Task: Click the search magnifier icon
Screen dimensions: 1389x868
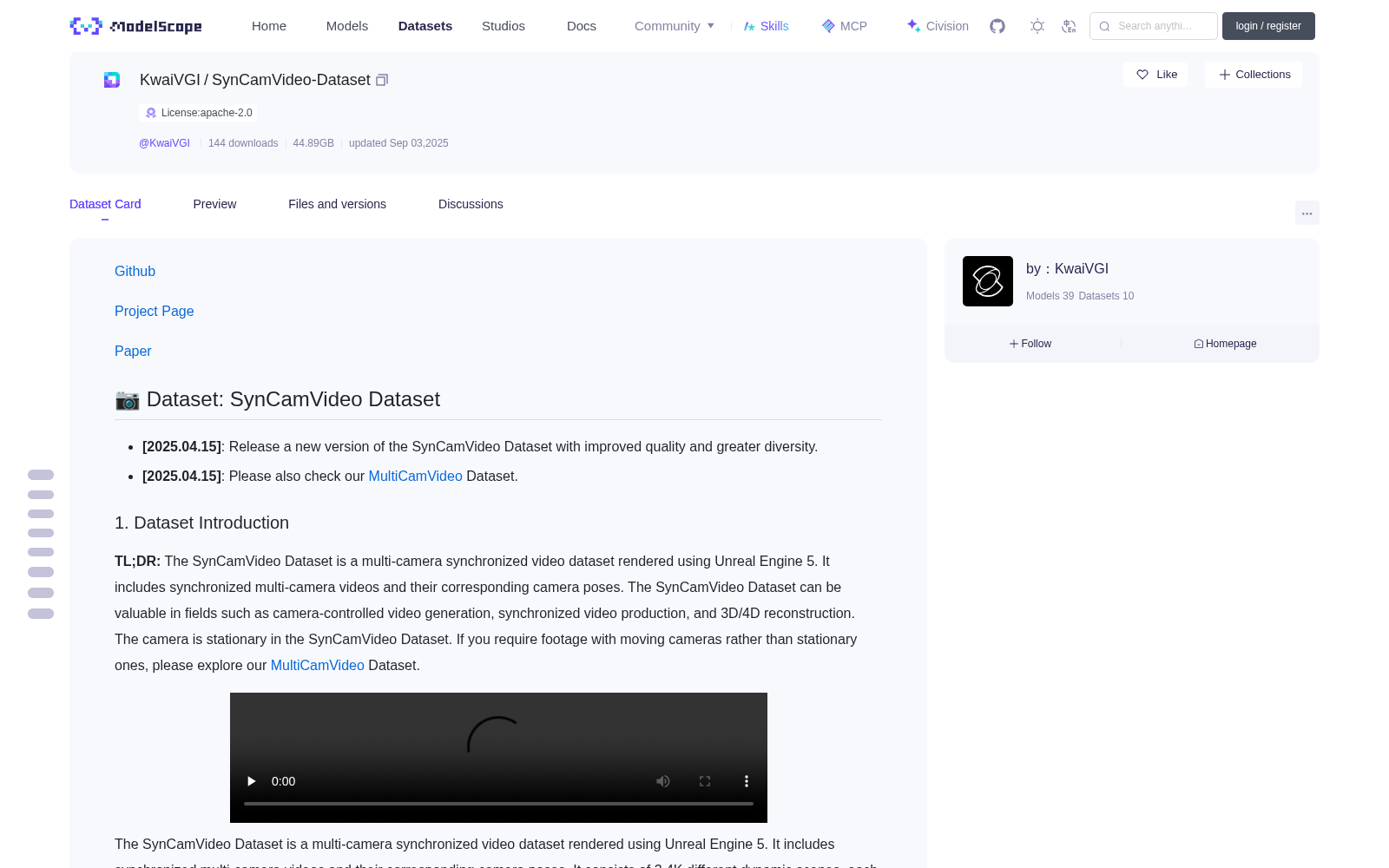Action: [x=1104, y=26]
